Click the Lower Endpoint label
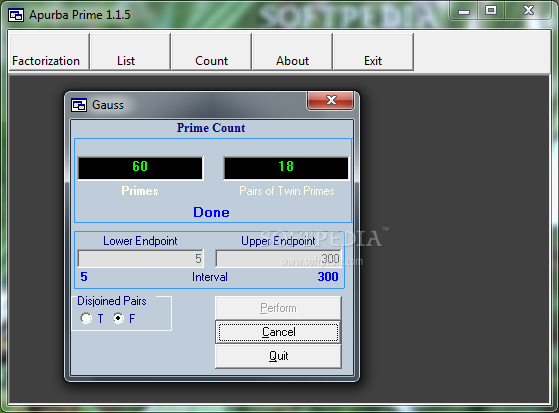 click(140, 241)
